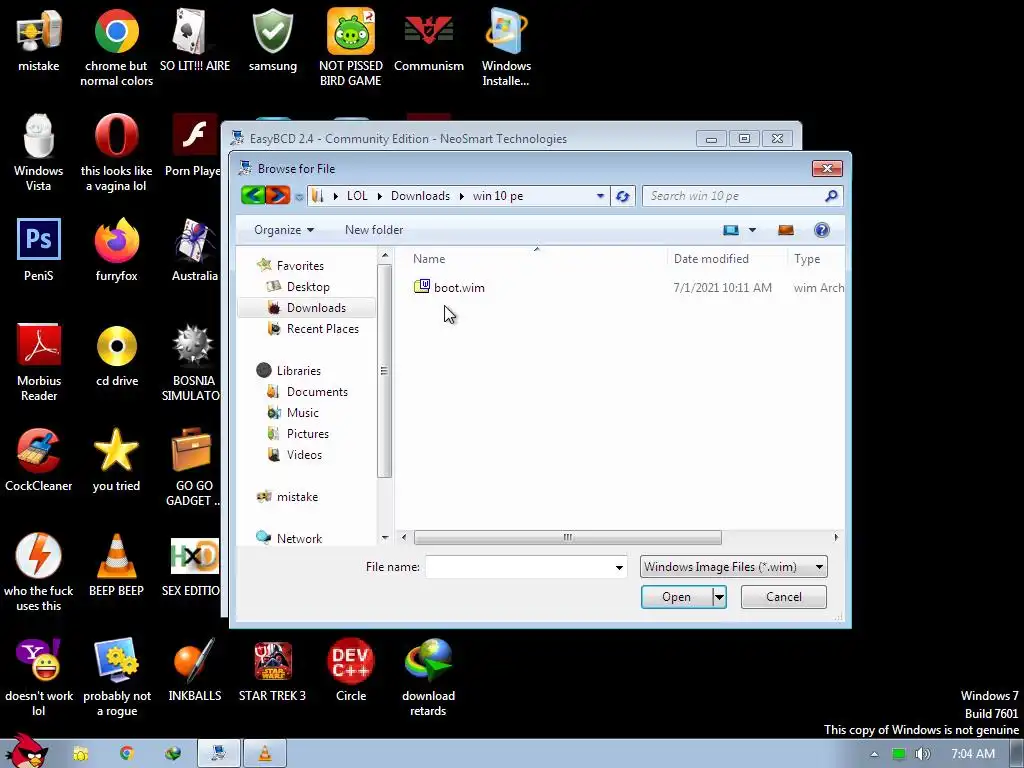Screen dimensions: 1024x768
Task: Select the Morbius Reader desktop icon
Action: coord(39,362)
